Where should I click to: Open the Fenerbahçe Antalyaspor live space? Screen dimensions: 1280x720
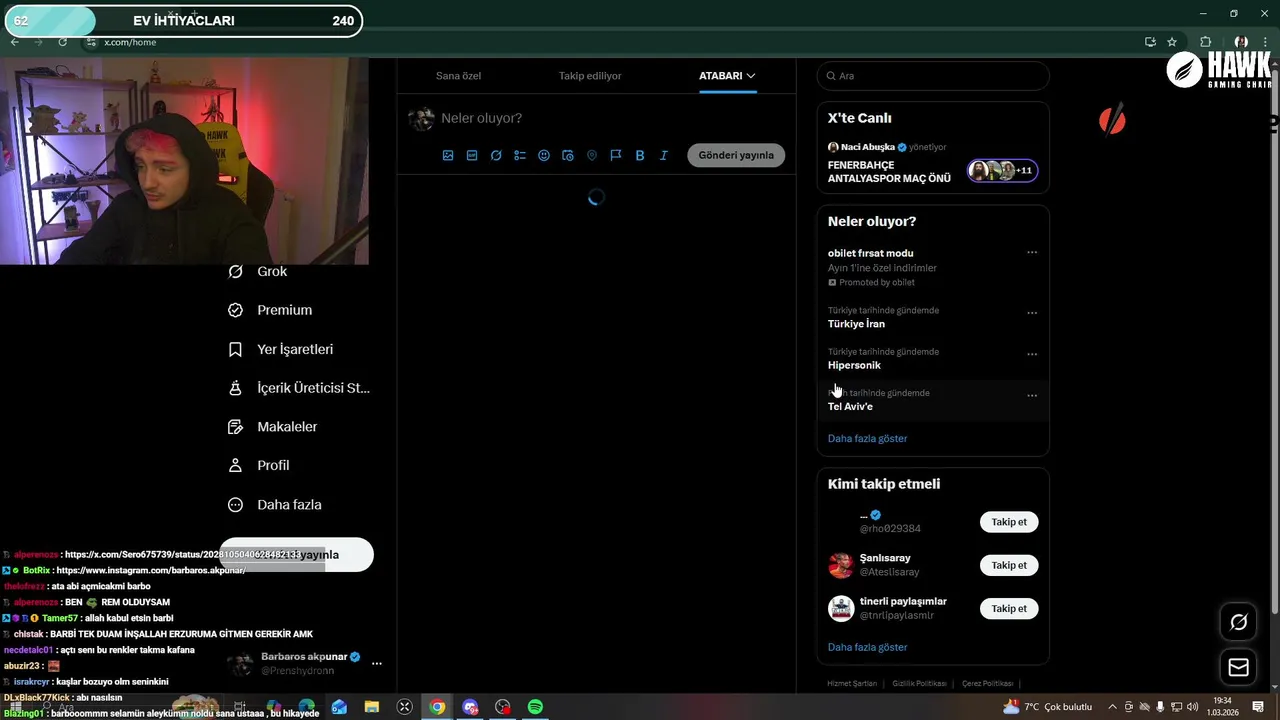pos(889,172)
